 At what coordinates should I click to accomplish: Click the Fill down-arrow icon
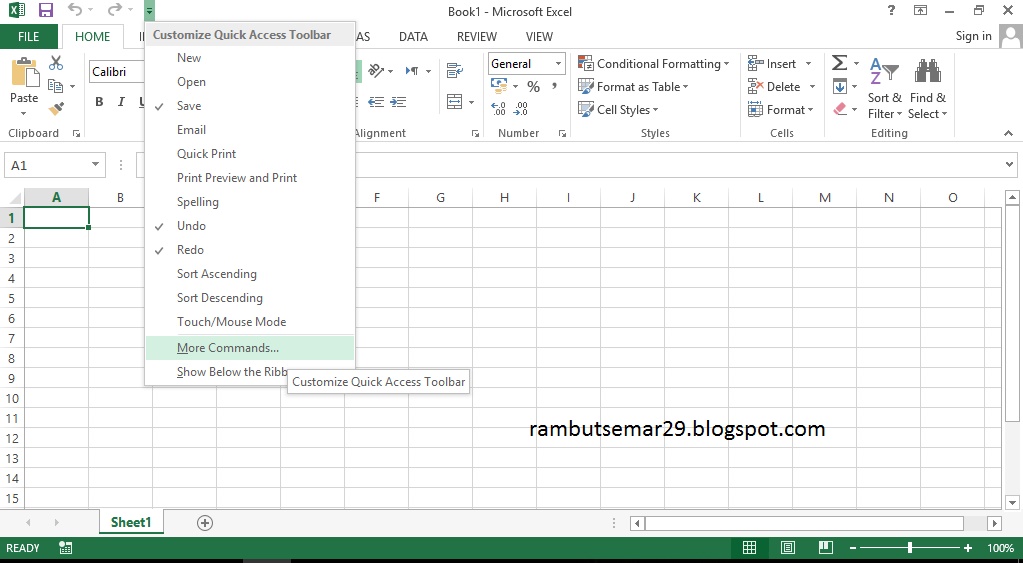click(x=840, y=86)
